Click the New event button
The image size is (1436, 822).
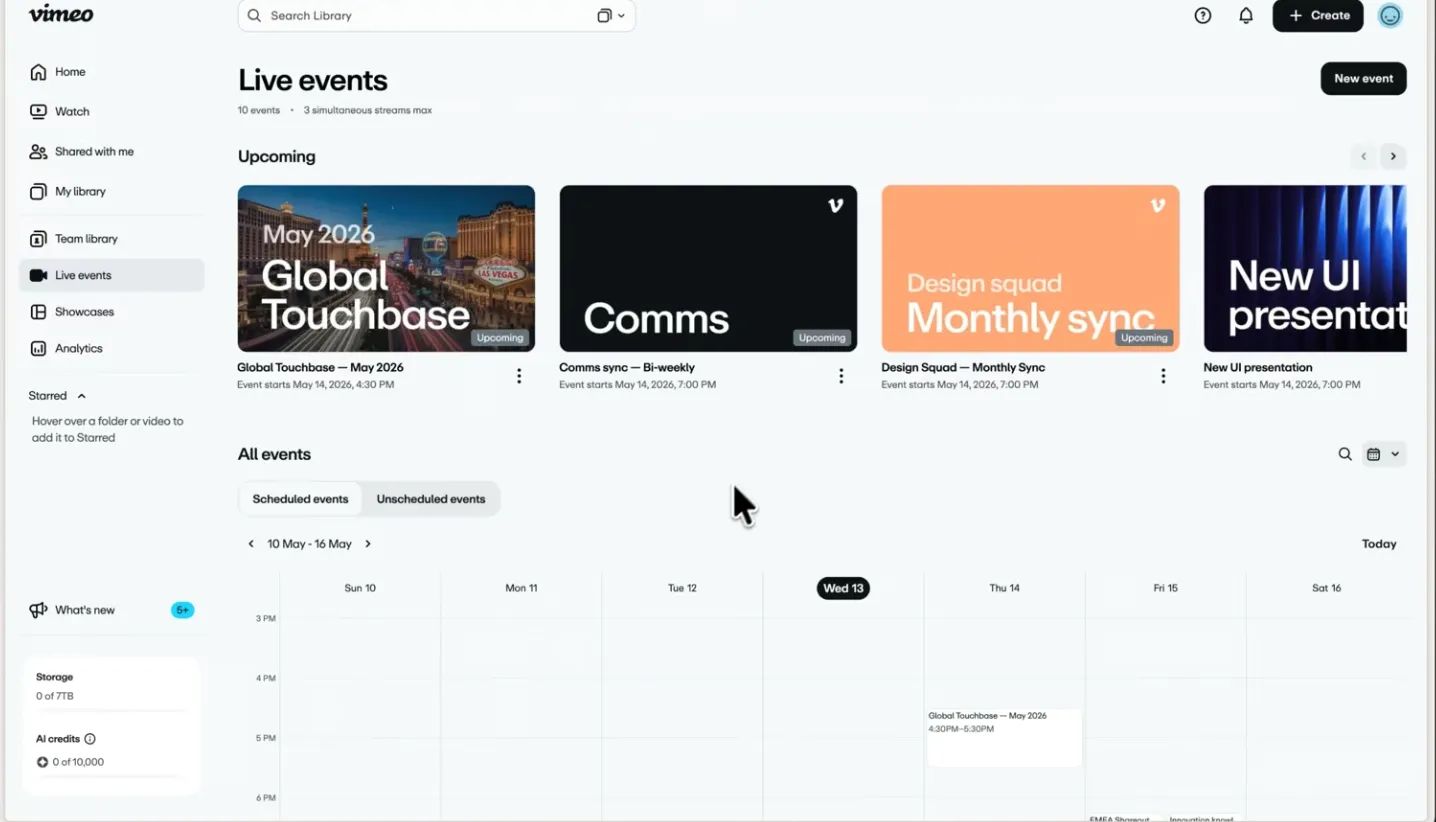click(1363, 79)
